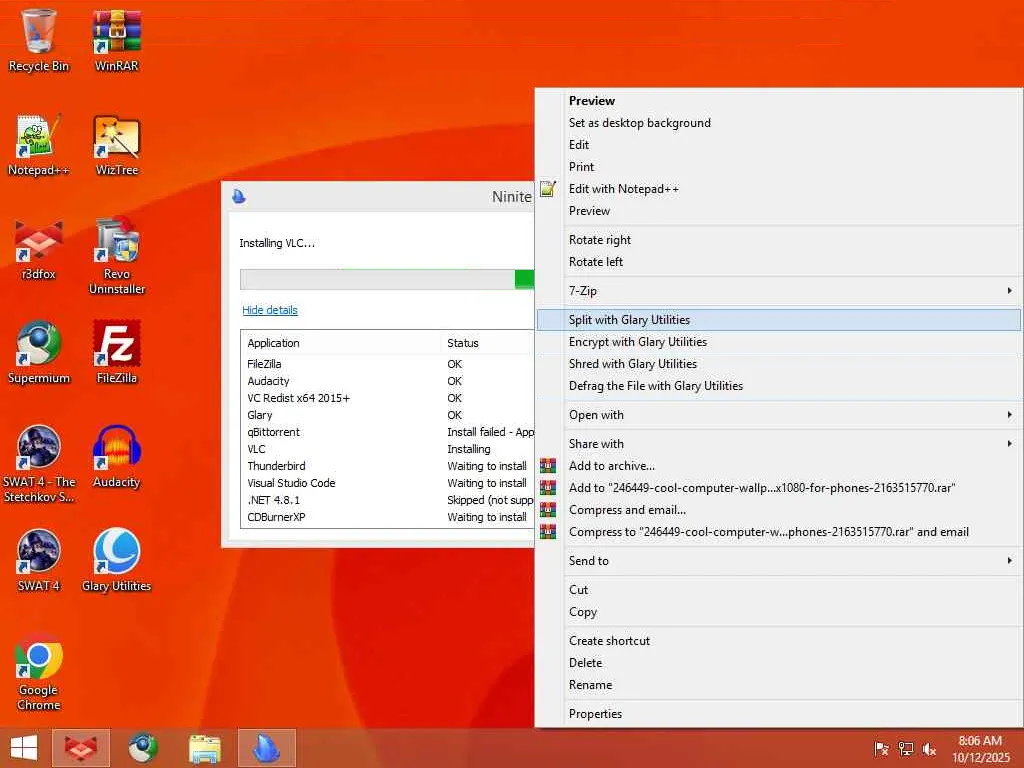Switch to the Ninite taskbar button
Viewport: 1024px width, 768px height.
click(x=266, y=748)
